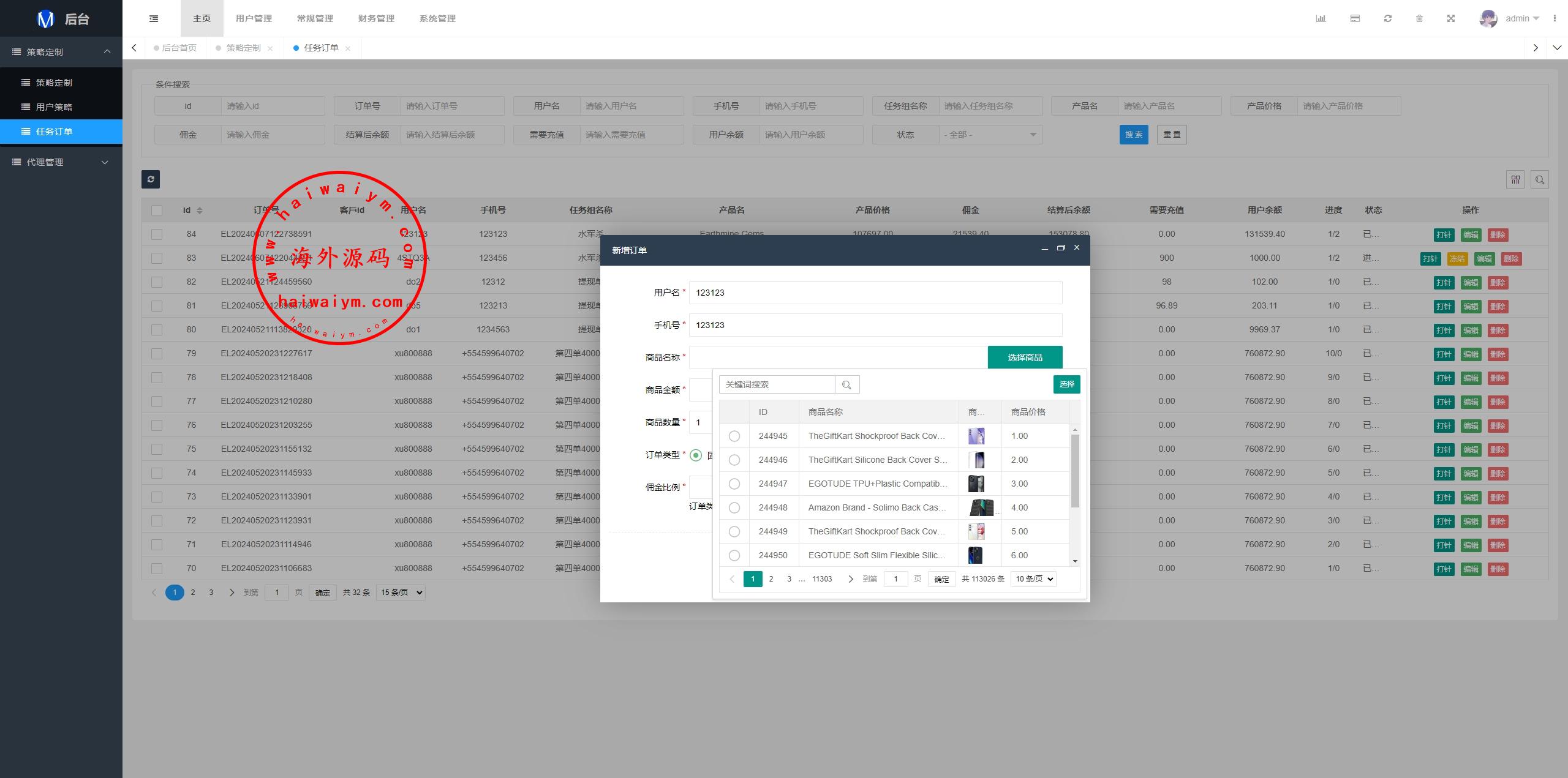Select radio for product 244948
1568x778 pixels.
(x=734, y=507)
